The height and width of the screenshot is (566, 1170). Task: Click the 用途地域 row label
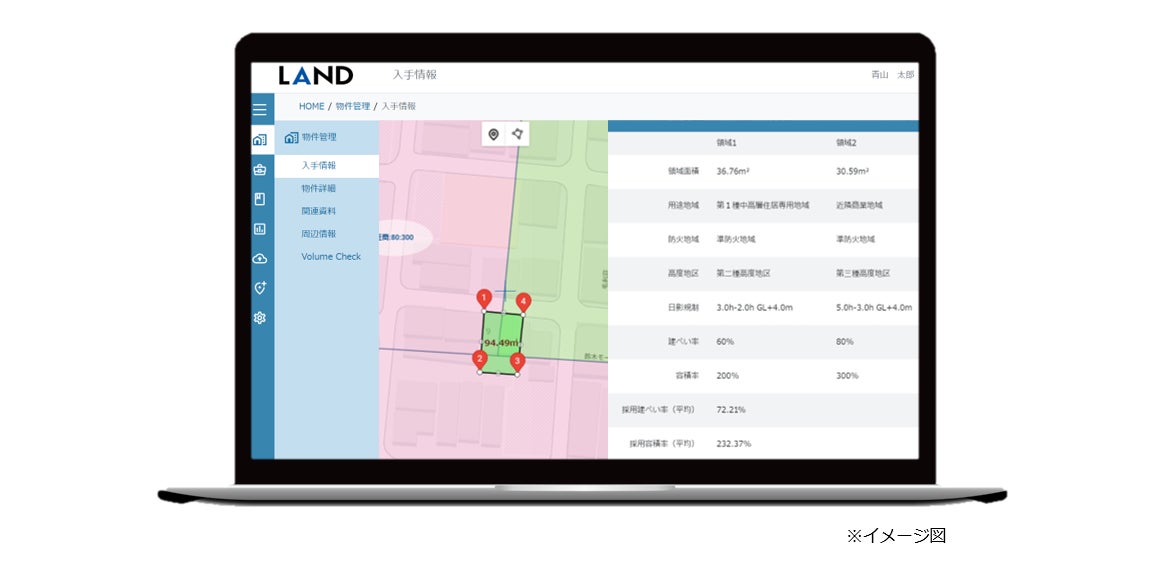pyautogui.click(x=683, y=205)
